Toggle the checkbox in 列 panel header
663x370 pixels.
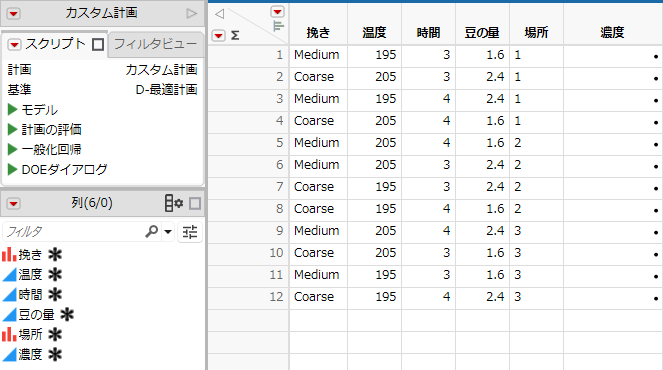coord(195,204)
